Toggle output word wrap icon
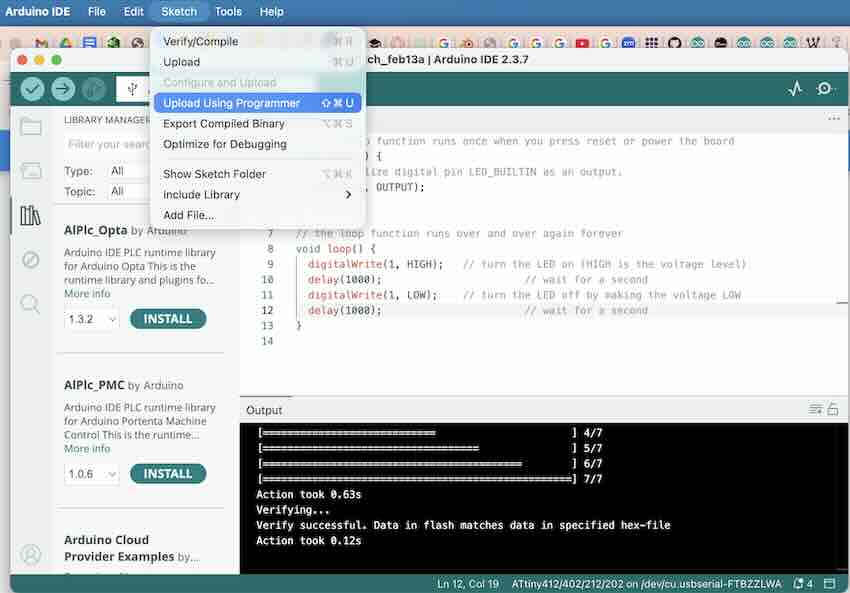The width and height of the screenshot is (850, 593). click(815, 409)
